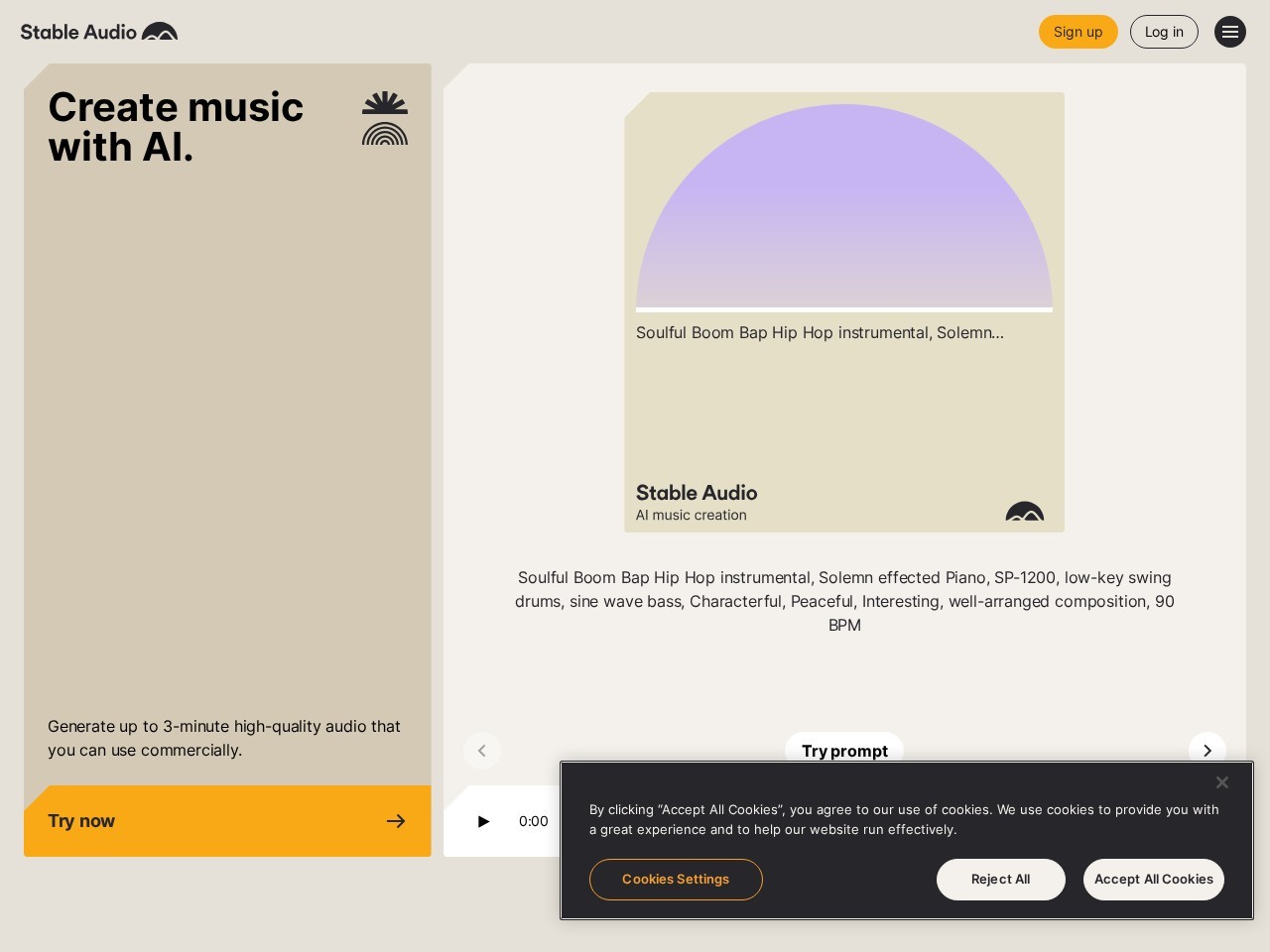
Task: Click the Try now text label
Action: (x=81, y=821)
